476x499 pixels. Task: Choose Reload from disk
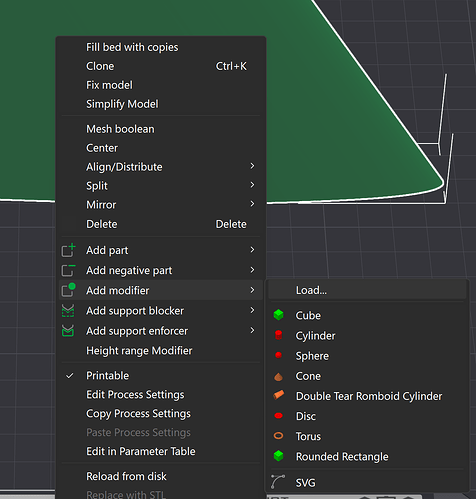click(x=160, y=476)
